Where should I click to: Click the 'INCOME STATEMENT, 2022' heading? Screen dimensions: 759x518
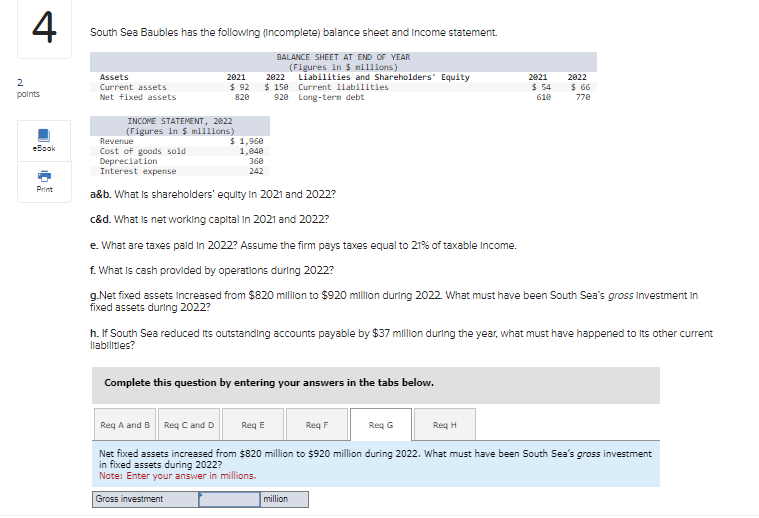180,121
